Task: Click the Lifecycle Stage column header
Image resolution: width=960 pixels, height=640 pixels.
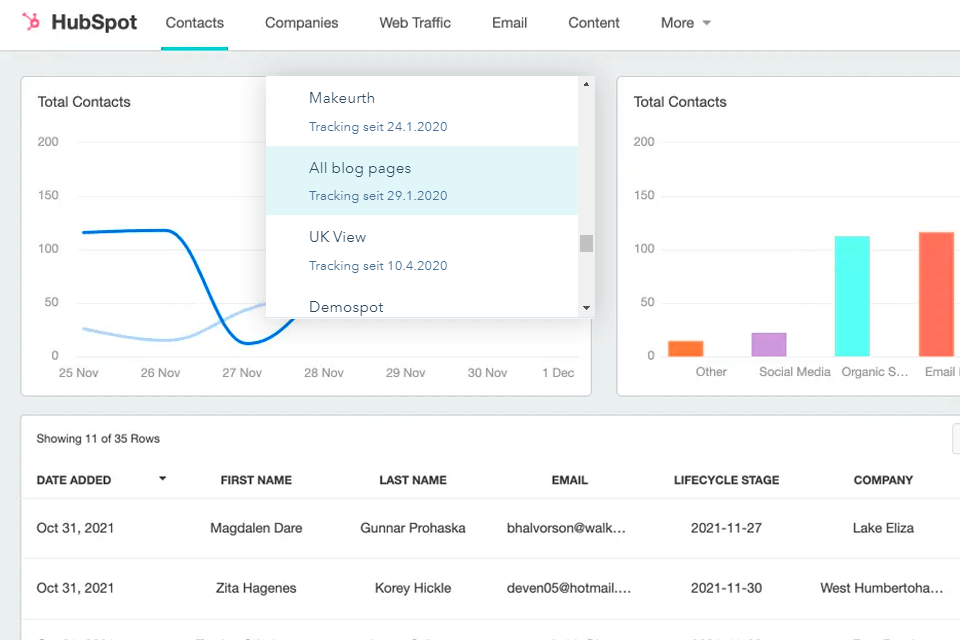Action: 726,480
